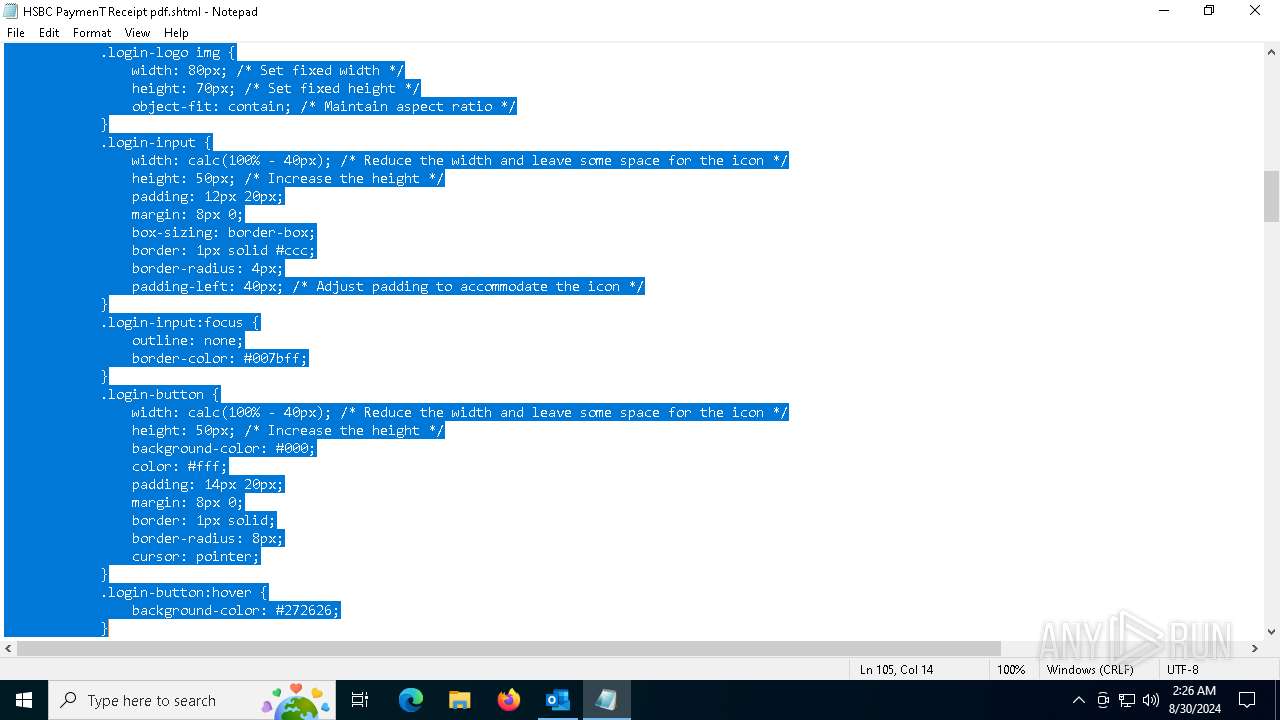Viewport: 1280px width, 720px height.
Task: Click the horizontal scrollbar thumb
Action: (x=509, y=648)
